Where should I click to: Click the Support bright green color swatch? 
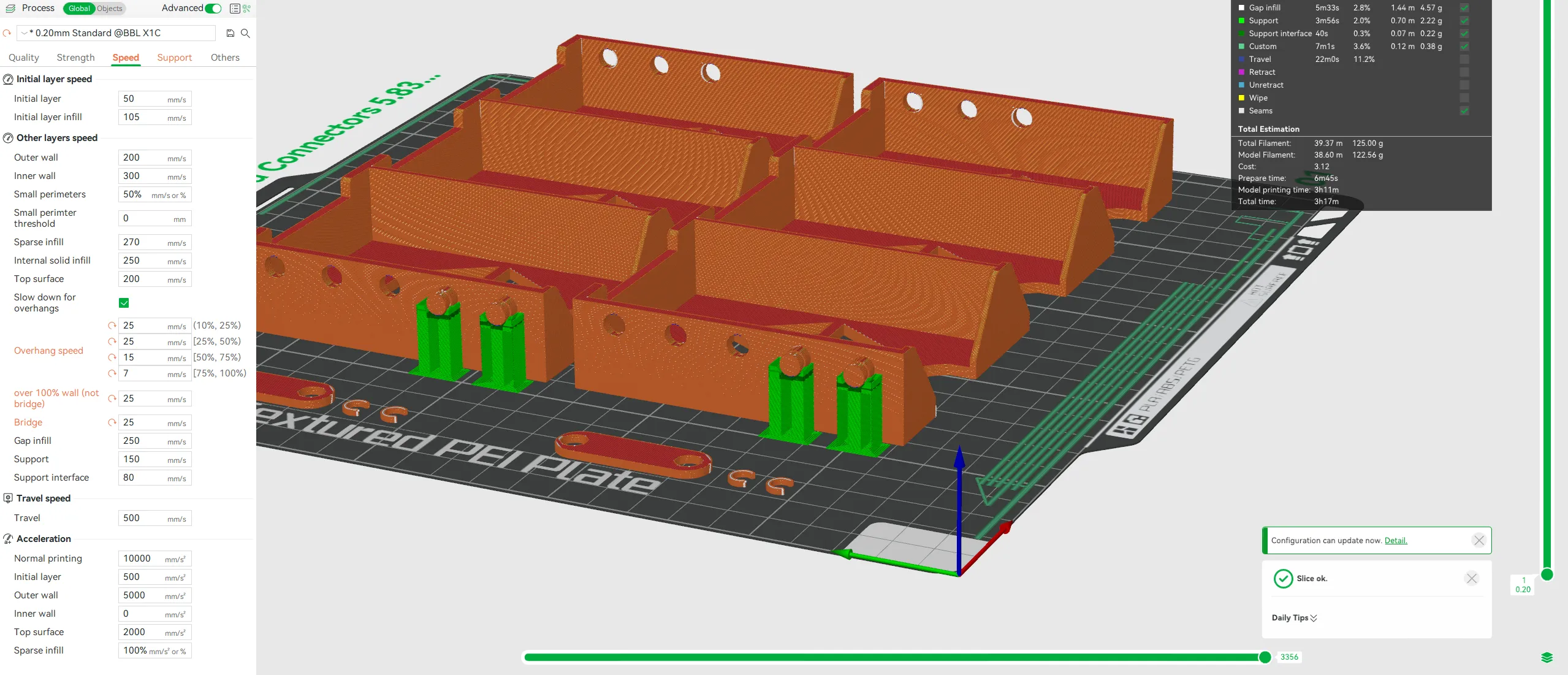point(1241,21)
